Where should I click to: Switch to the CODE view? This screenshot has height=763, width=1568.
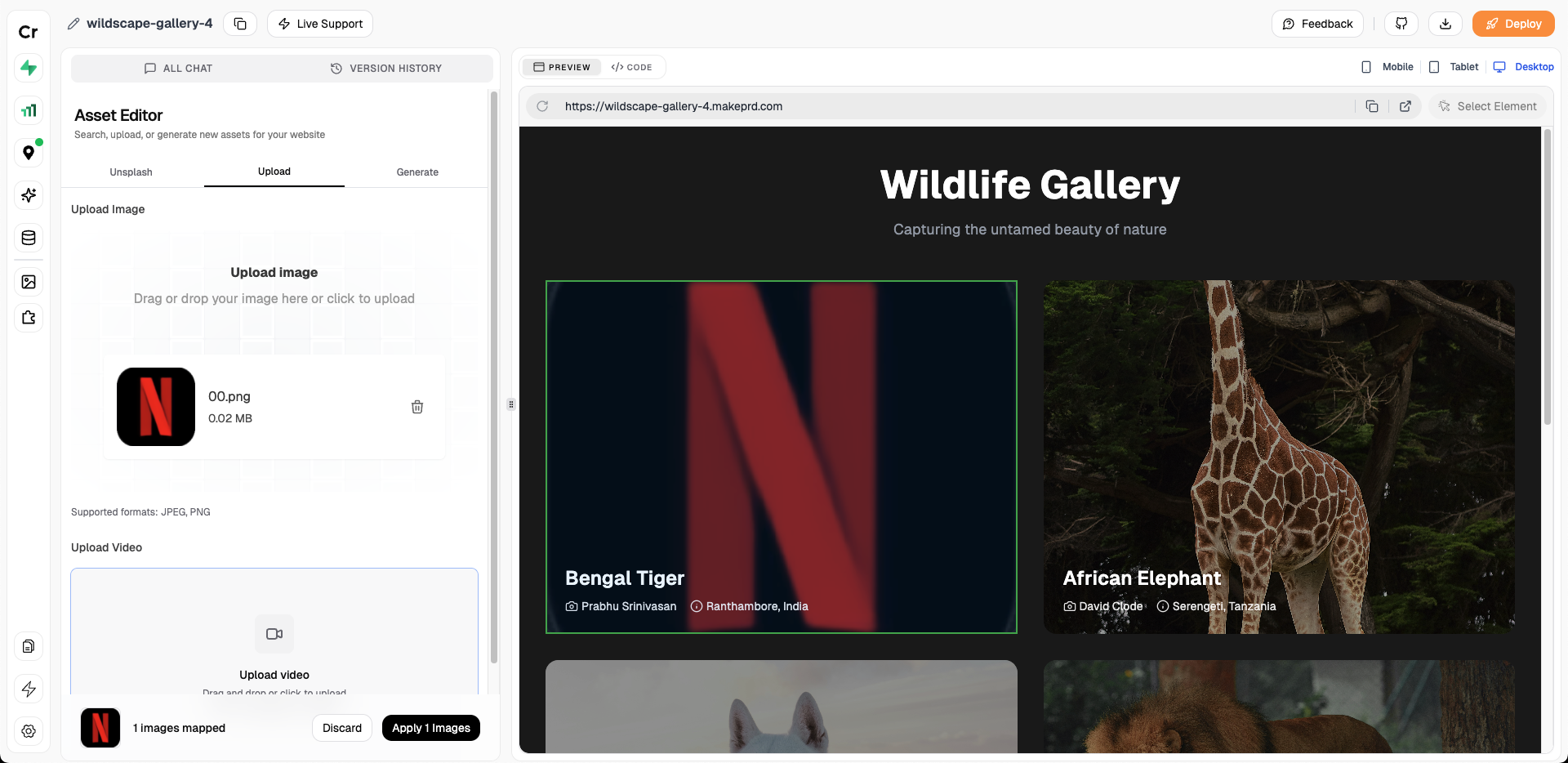pyautogui.click(x=632, y=67)
